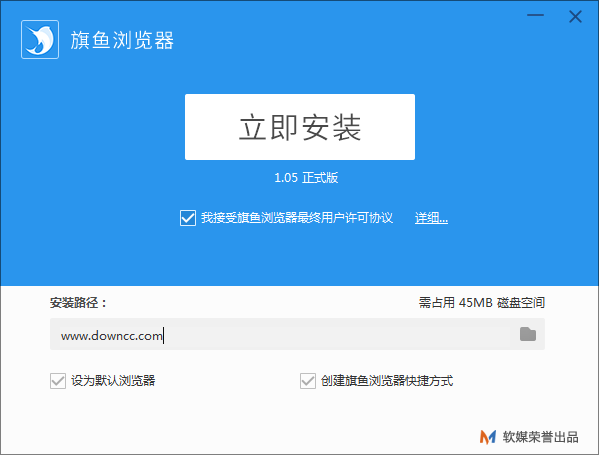This screenshot has height=455, width=599.
Task: Toggle the 设为默认浏览器 checkbox
Action: [58, 381]
